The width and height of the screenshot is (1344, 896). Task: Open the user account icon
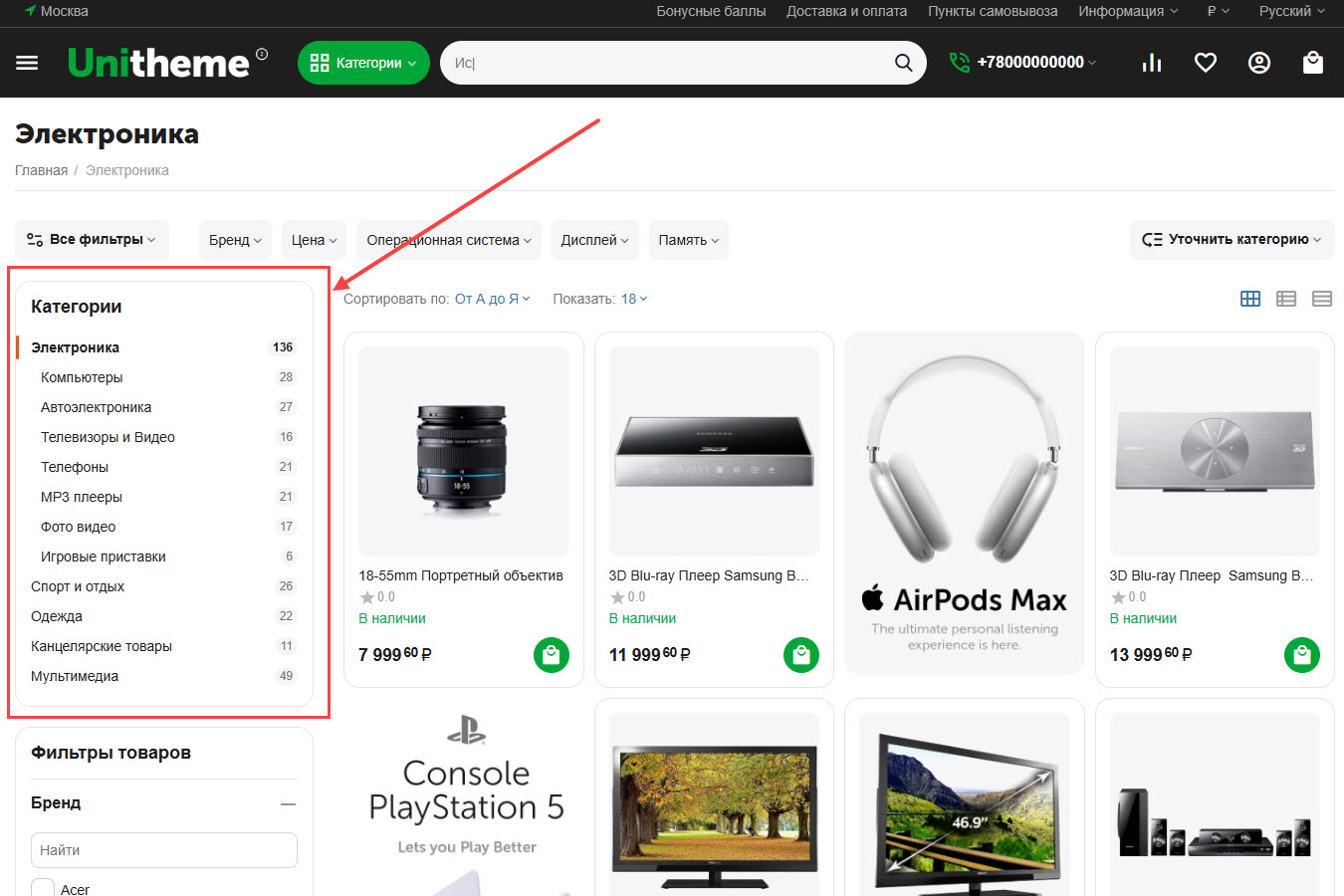coord(1259,63)
